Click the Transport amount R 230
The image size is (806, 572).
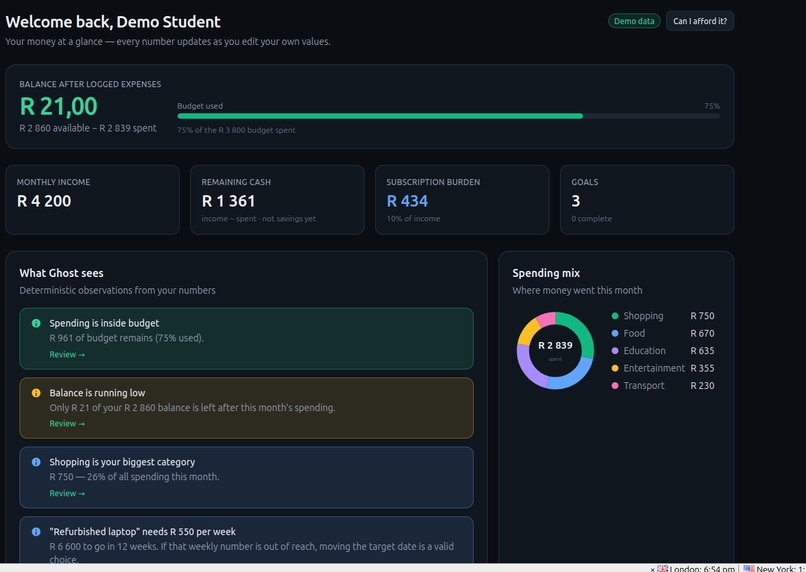(x=702, y=386)
